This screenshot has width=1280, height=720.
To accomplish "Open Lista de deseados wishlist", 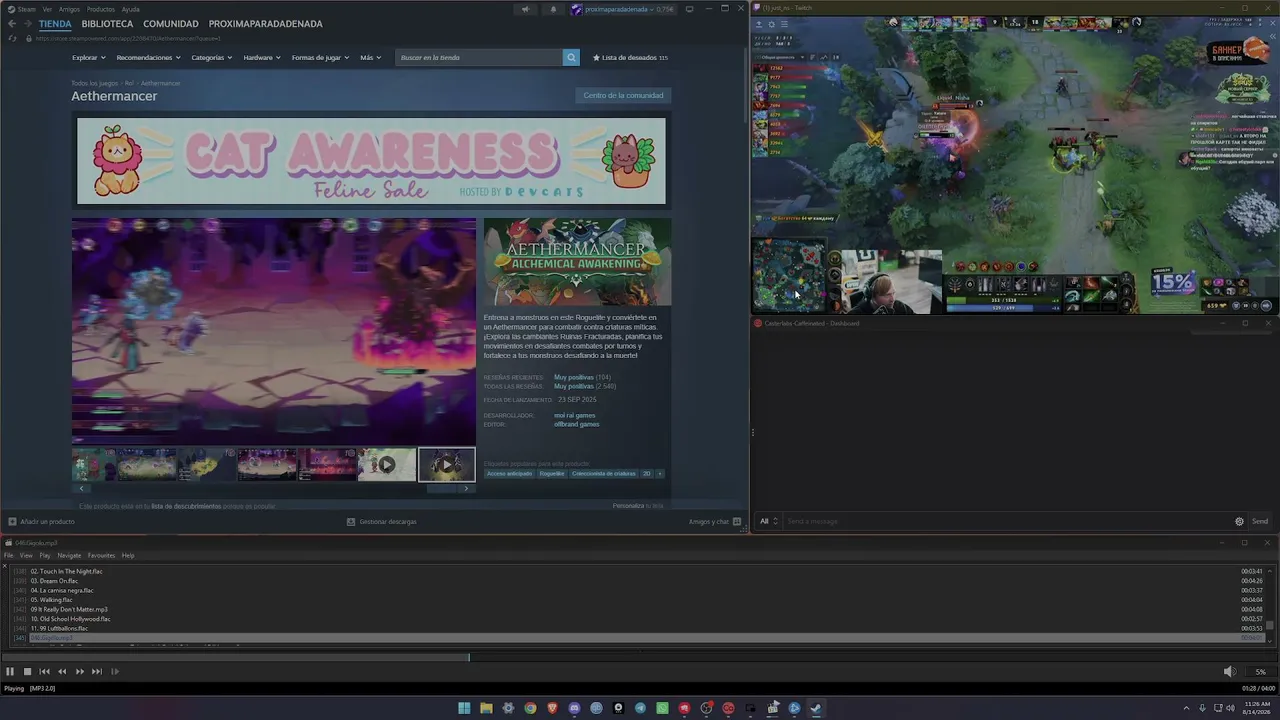I will [x=630, y=58].
